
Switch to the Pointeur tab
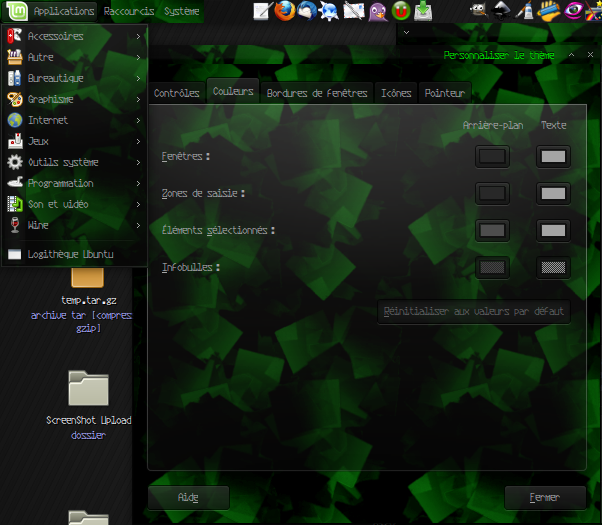click(x=445, y=93)
